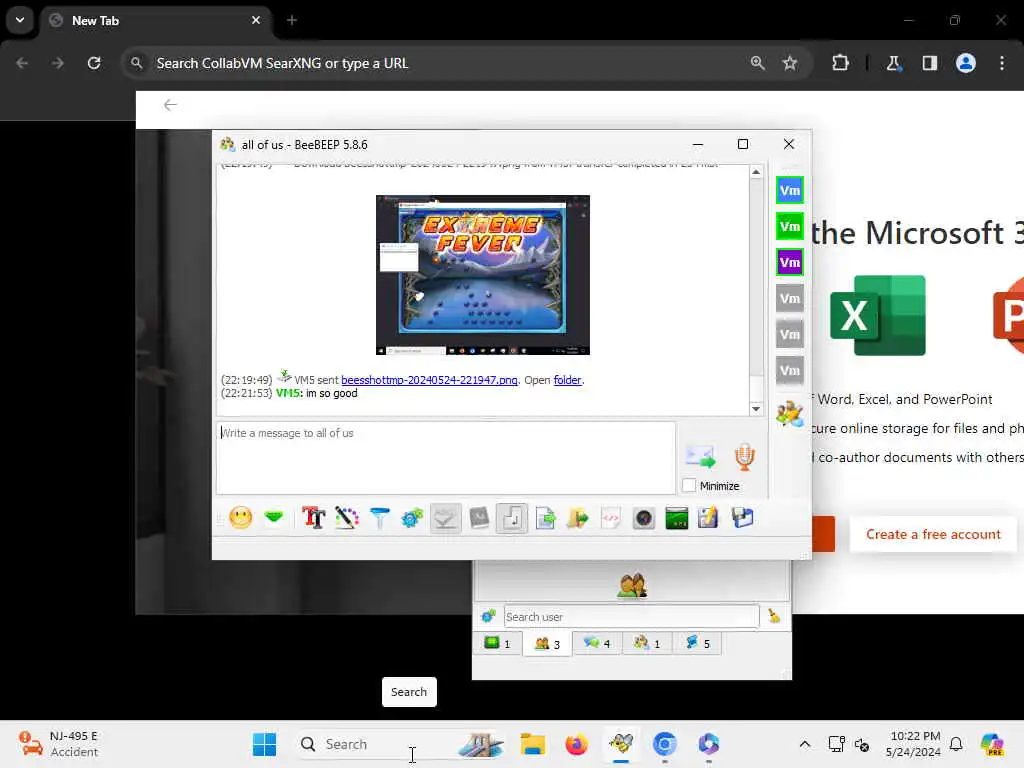Viewport: 1024px width, 768px height.
Task: Click the orange microphone voice message icon
Action: pyautogui.click(x=744, y=456)
